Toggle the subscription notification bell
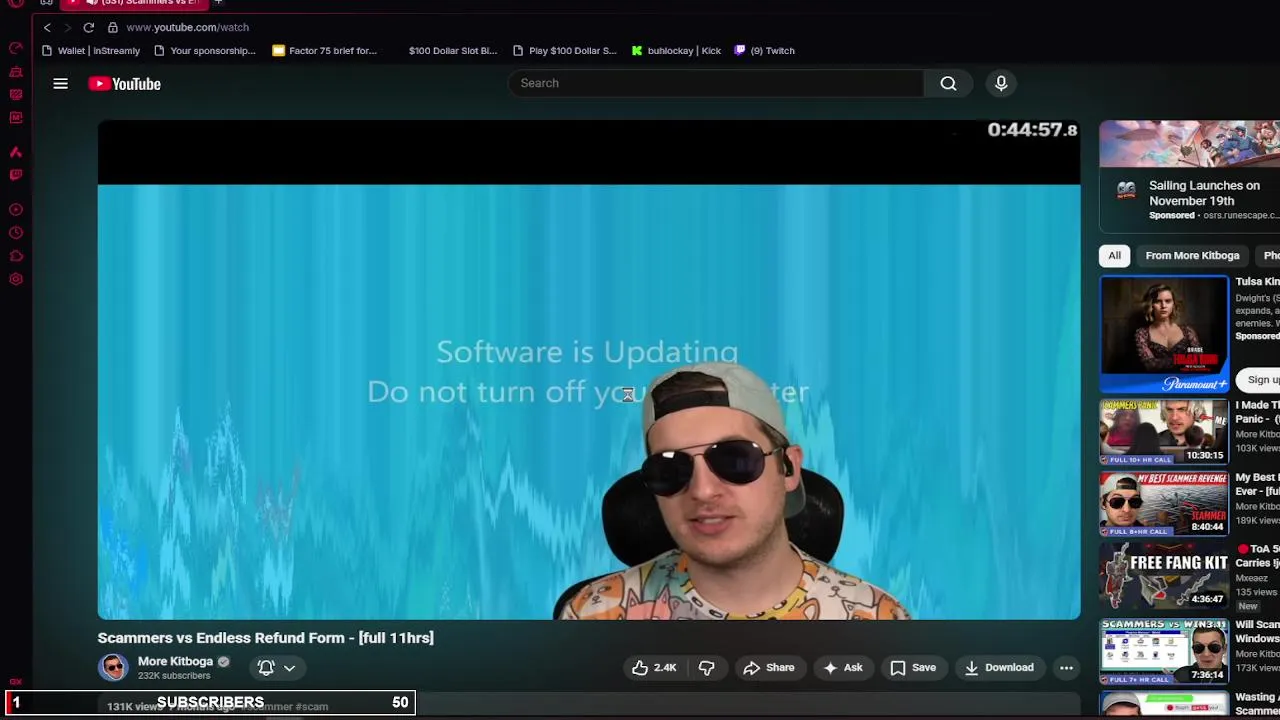This screenshot has height=720, width=1280. (266, 668)
